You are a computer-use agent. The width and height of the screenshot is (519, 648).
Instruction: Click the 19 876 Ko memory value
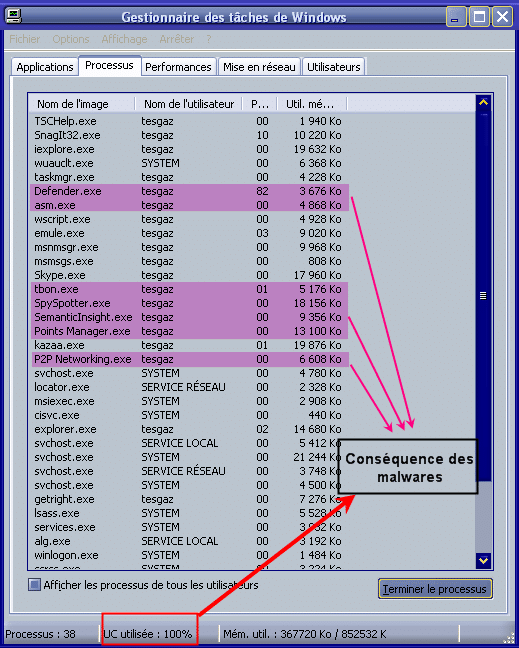317,345
